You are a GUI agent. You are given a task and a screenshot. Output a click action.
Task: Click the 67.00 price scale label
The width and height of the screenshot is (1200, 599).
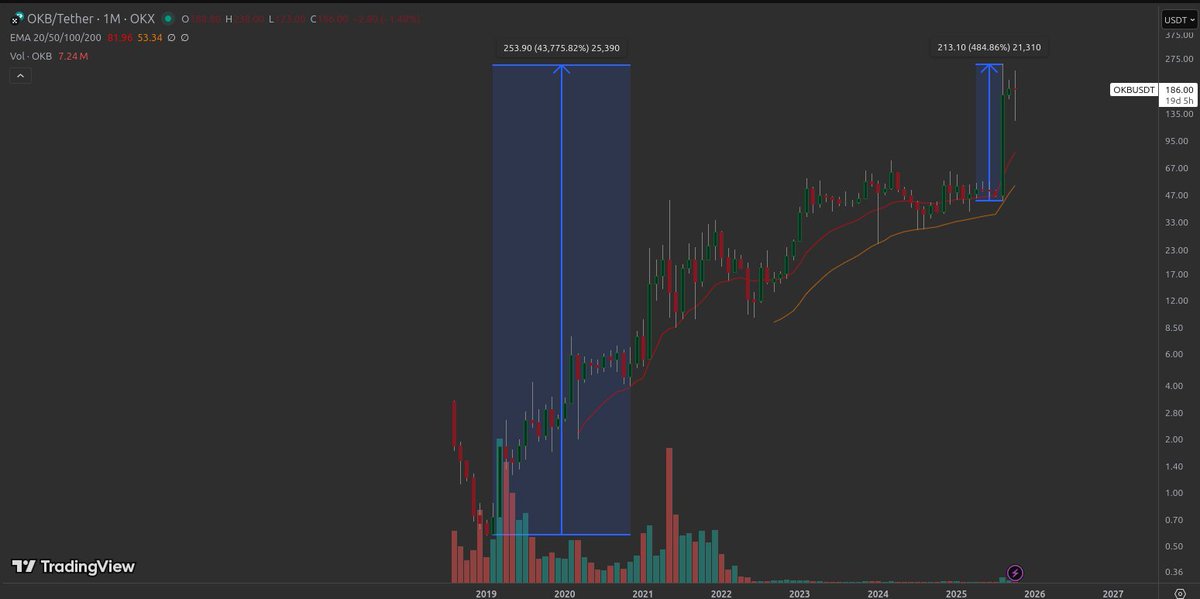click(x=1177, y=168)
